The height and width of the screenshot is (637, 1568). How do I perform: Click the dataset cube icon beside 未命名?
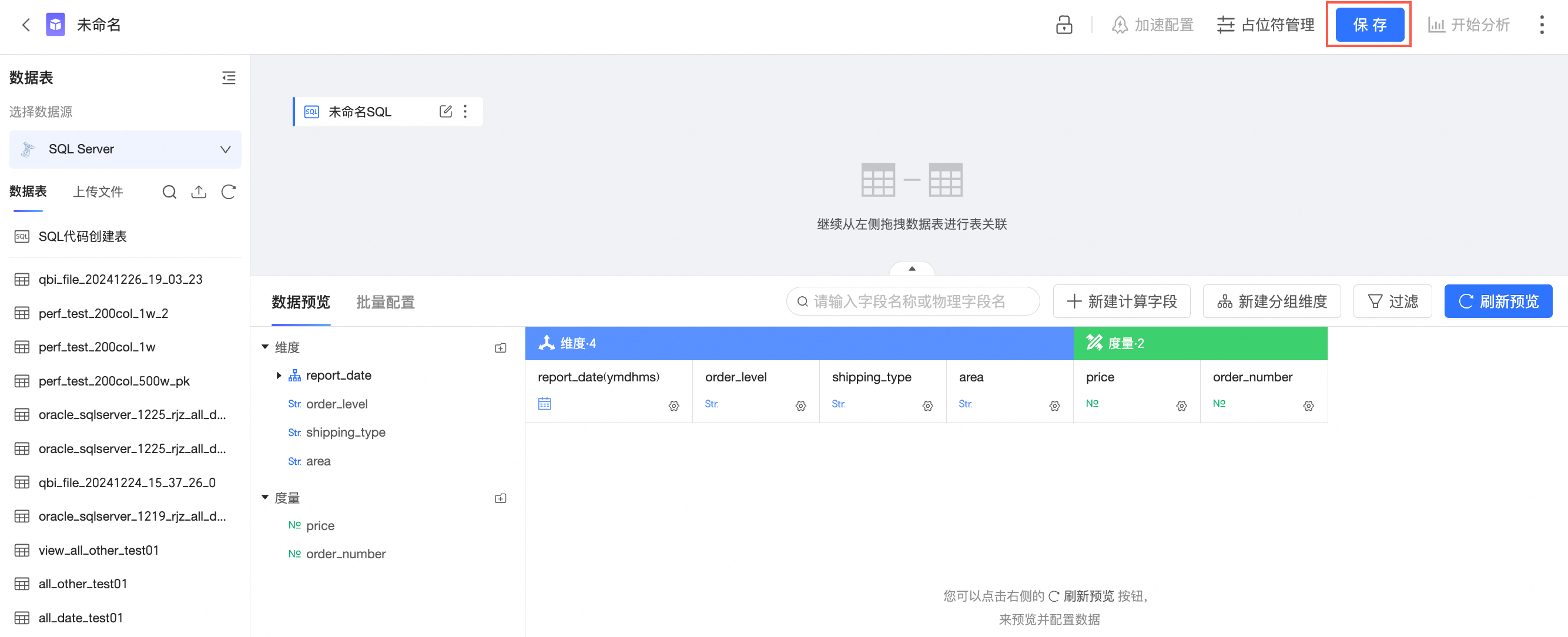pyautogui.click(x=55, y=25)
